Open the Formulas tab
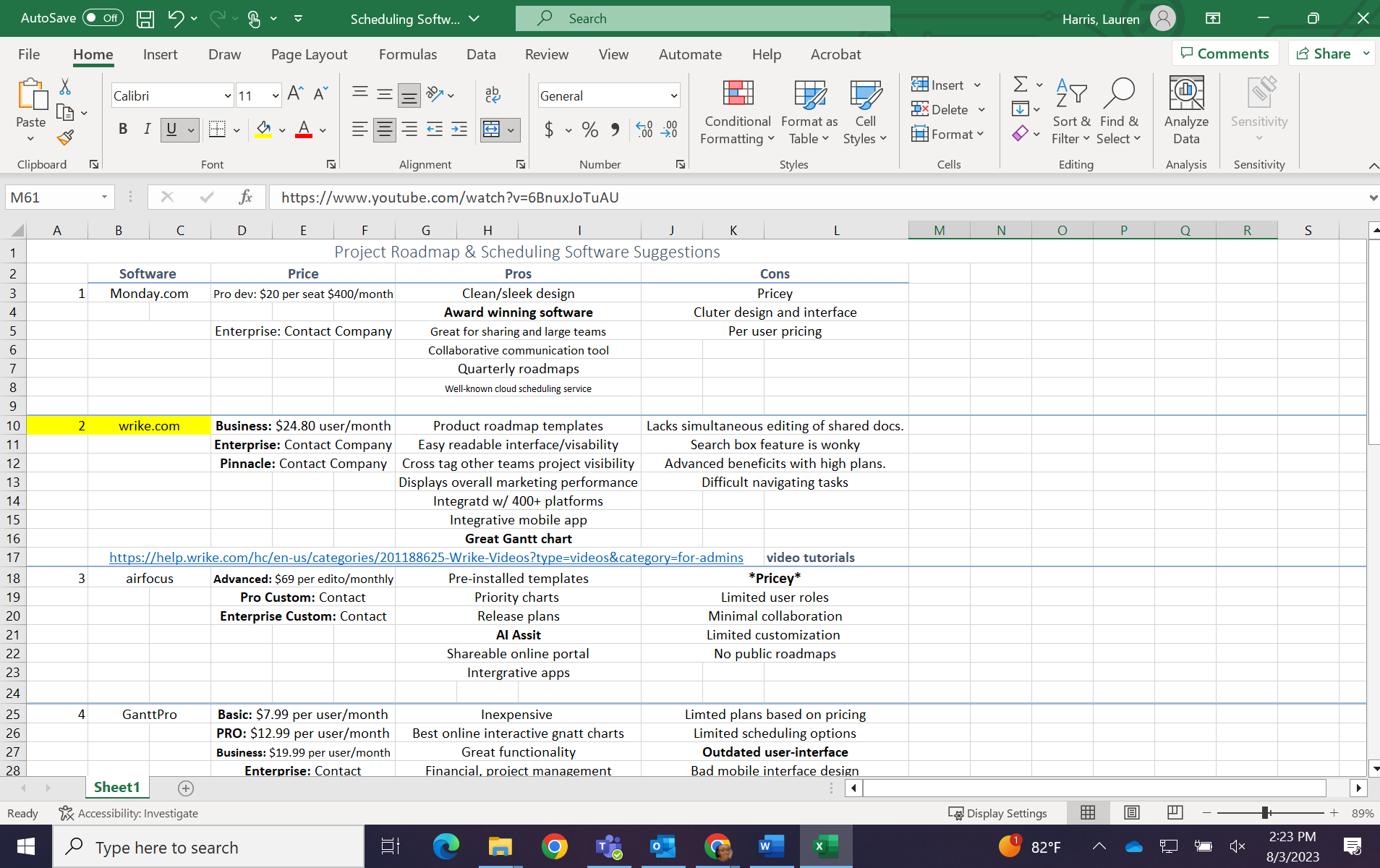This screenshot has height=868, width=1380. pyautogui.click(x=408, y=54)
